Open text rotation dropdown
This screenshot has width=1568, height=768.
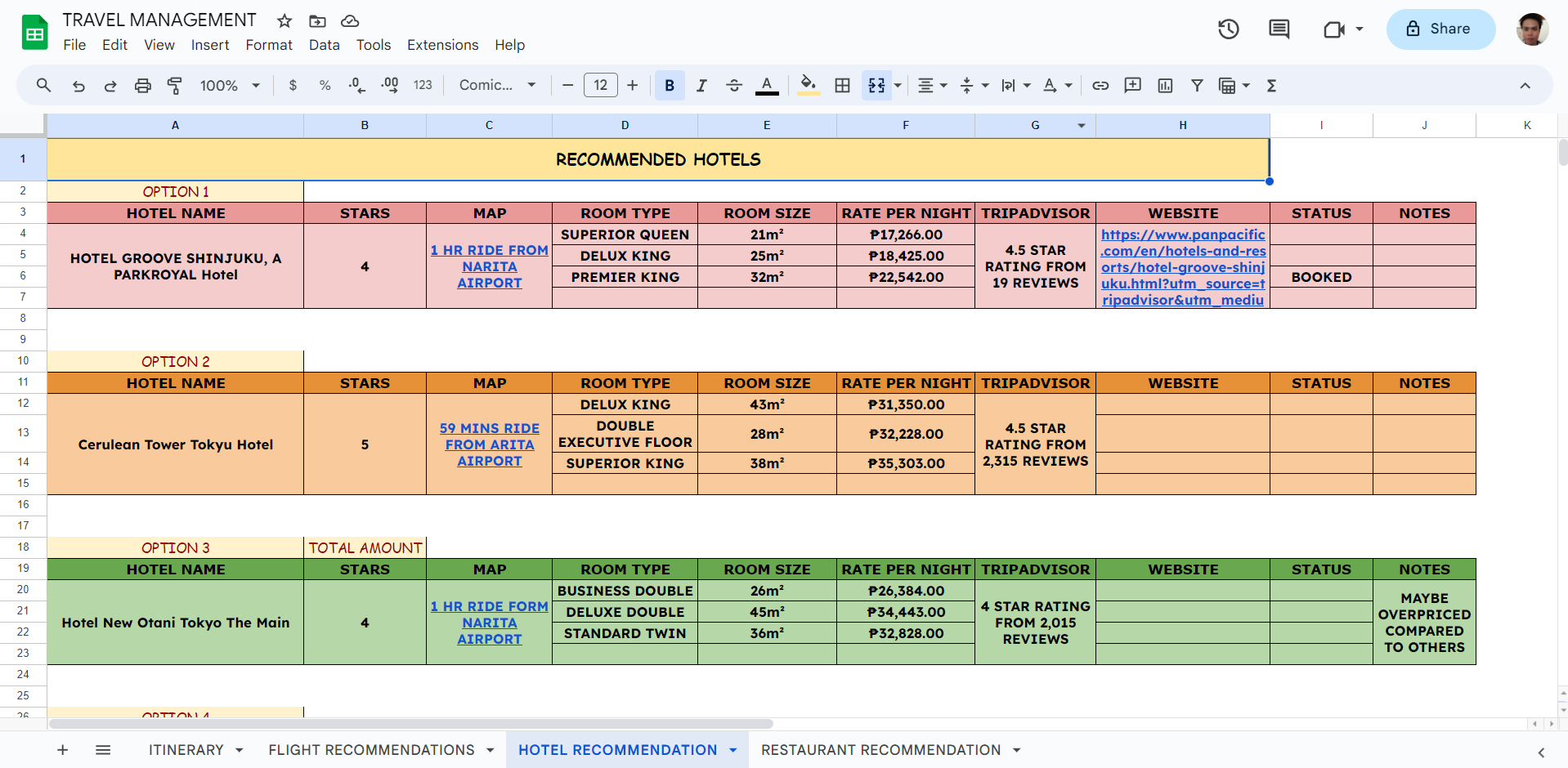[x=1058, y=85]
